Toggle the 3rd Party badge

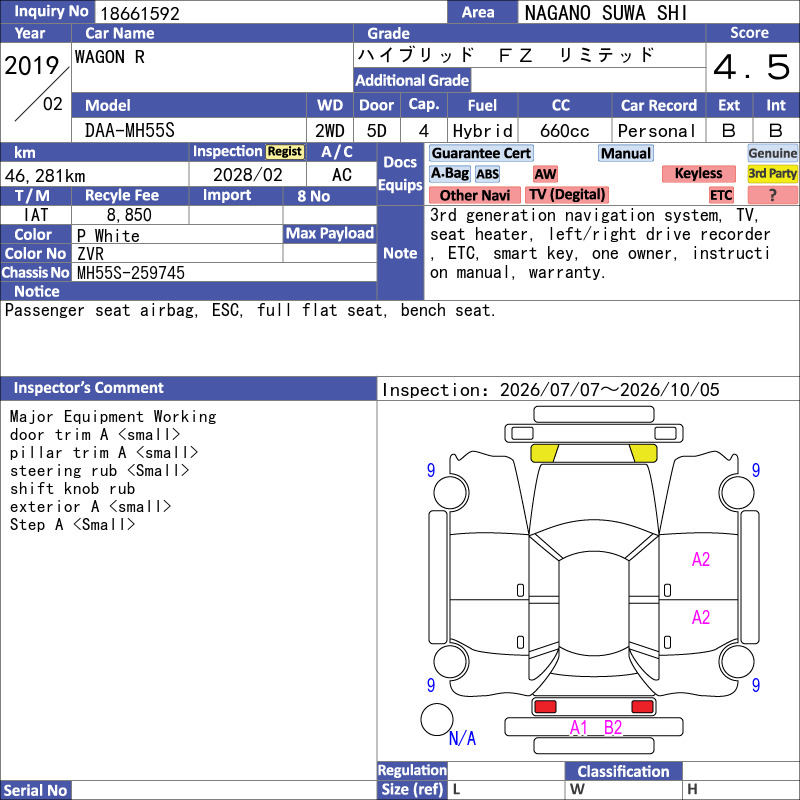click(772, 174)
